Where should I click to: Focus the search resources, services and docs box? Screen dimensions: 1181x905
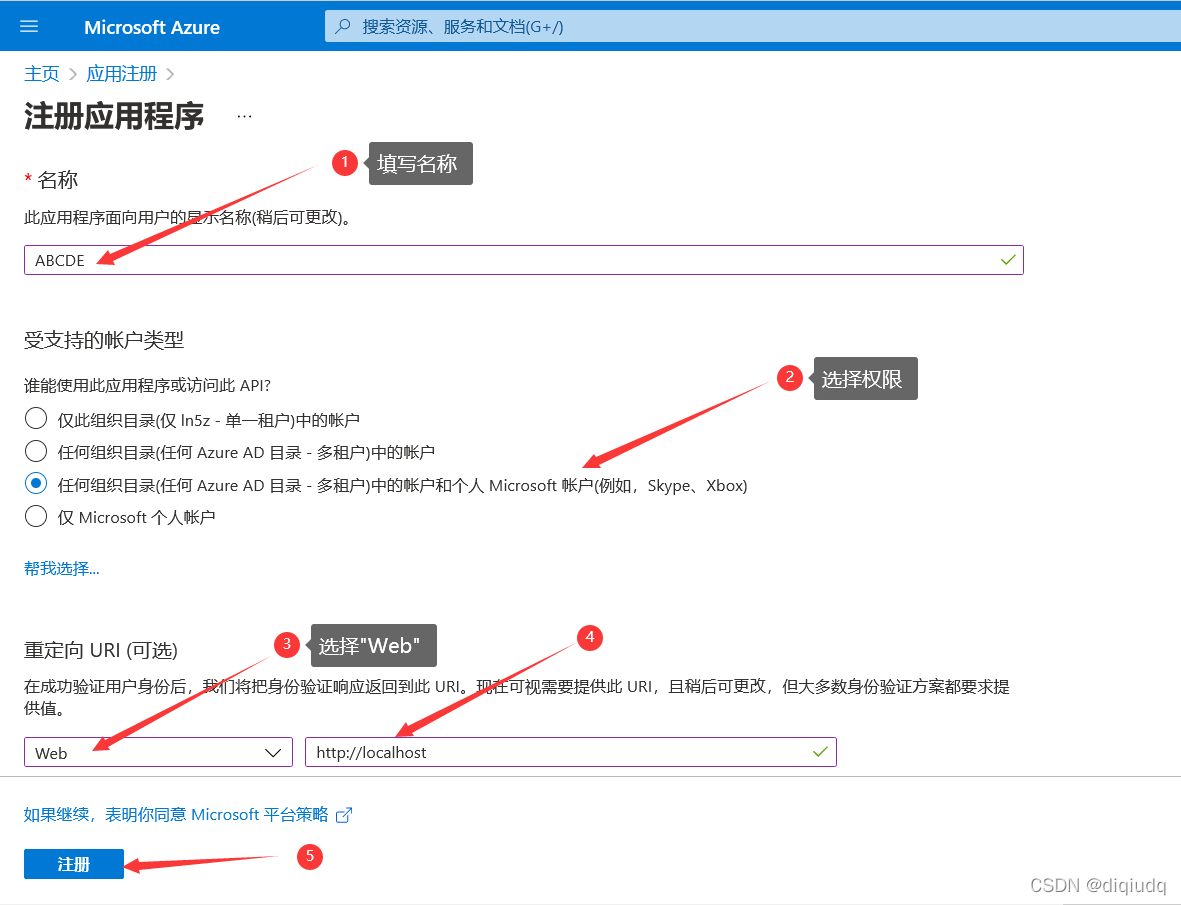click(x=752, y=26)
